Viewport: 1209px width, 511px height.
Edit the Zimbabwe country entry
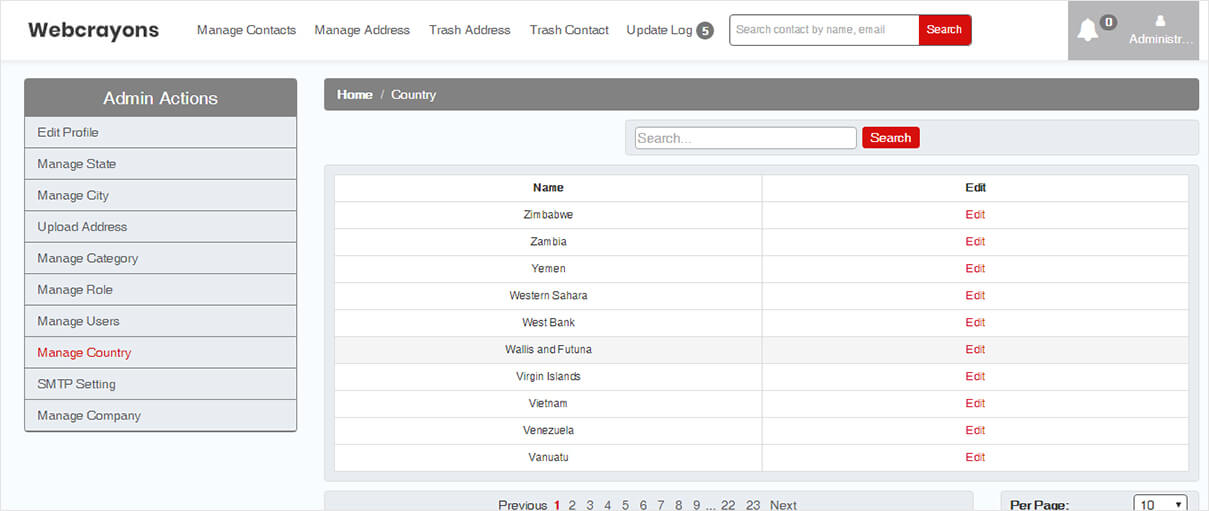(975, 215)
